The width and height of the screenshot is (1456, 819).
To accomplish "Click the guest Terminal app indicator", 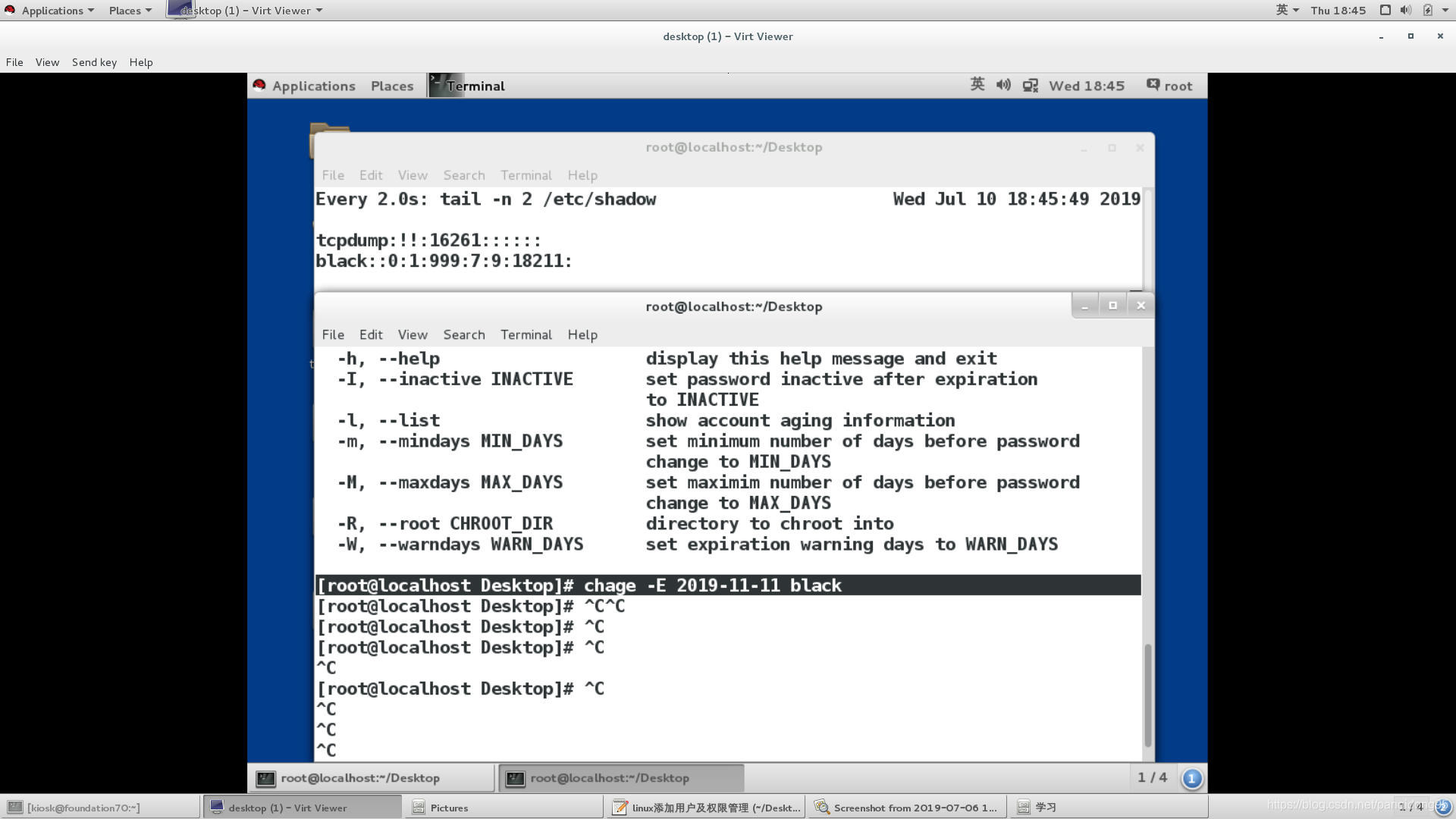I will (467, 86).
